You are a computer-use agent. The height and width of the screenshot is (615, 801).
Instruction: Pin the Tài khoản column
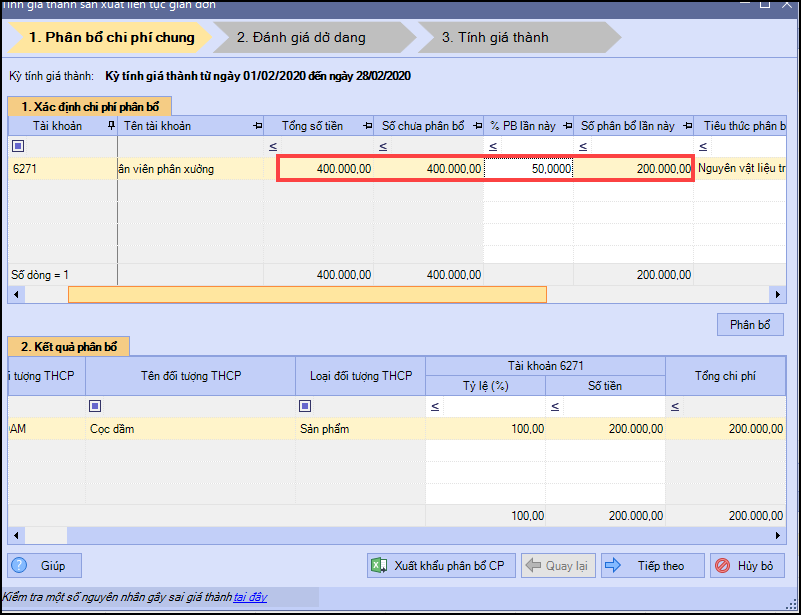(x=111, y=126)
